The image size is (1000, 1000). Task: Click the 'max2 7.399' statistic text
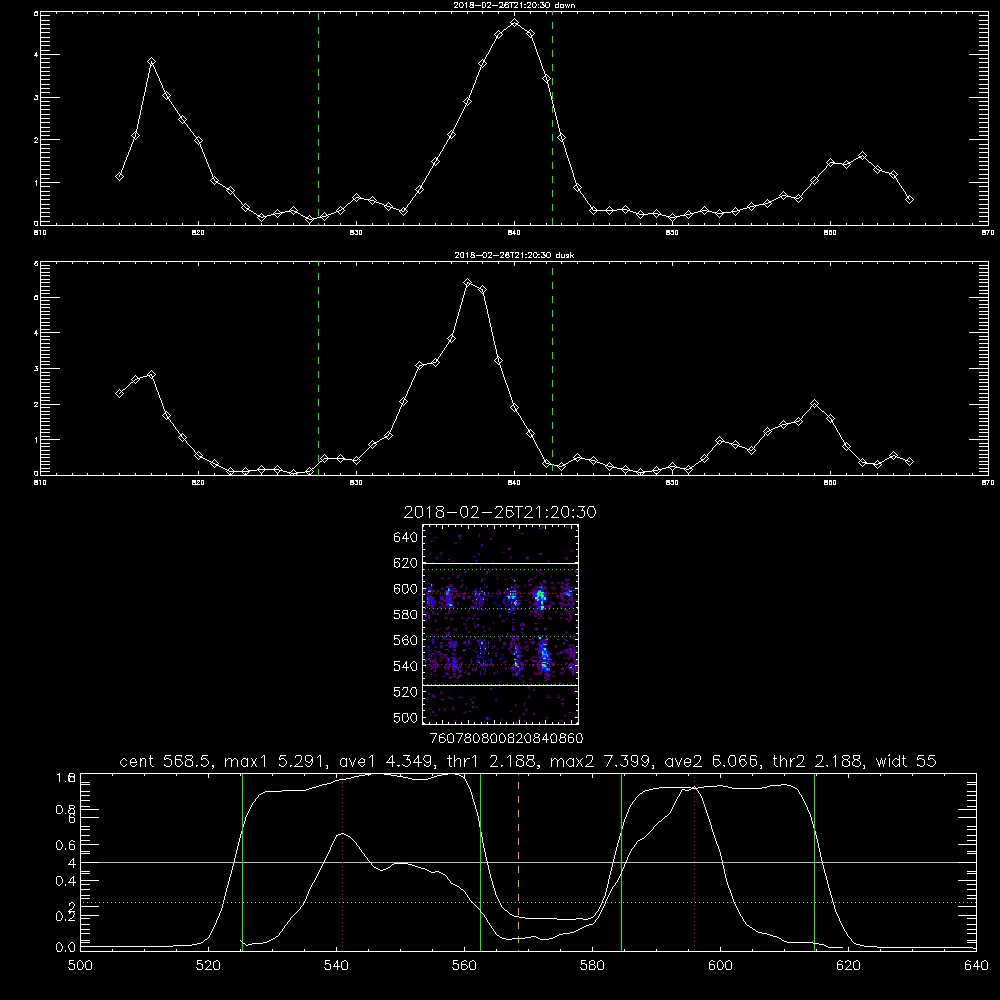(600, 761)
